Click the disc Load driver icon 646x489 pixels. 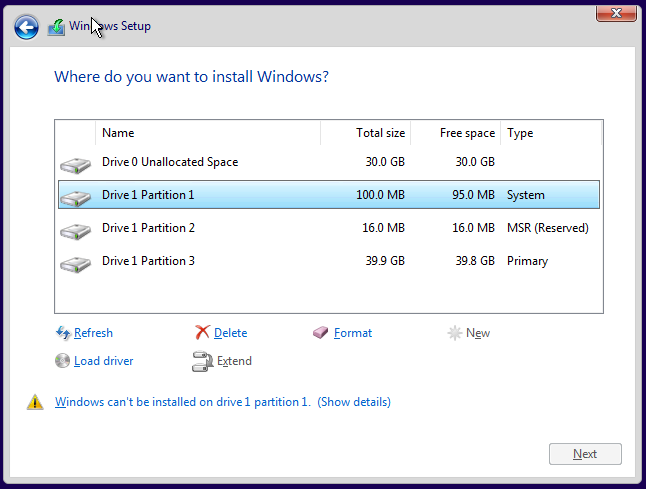63,361
